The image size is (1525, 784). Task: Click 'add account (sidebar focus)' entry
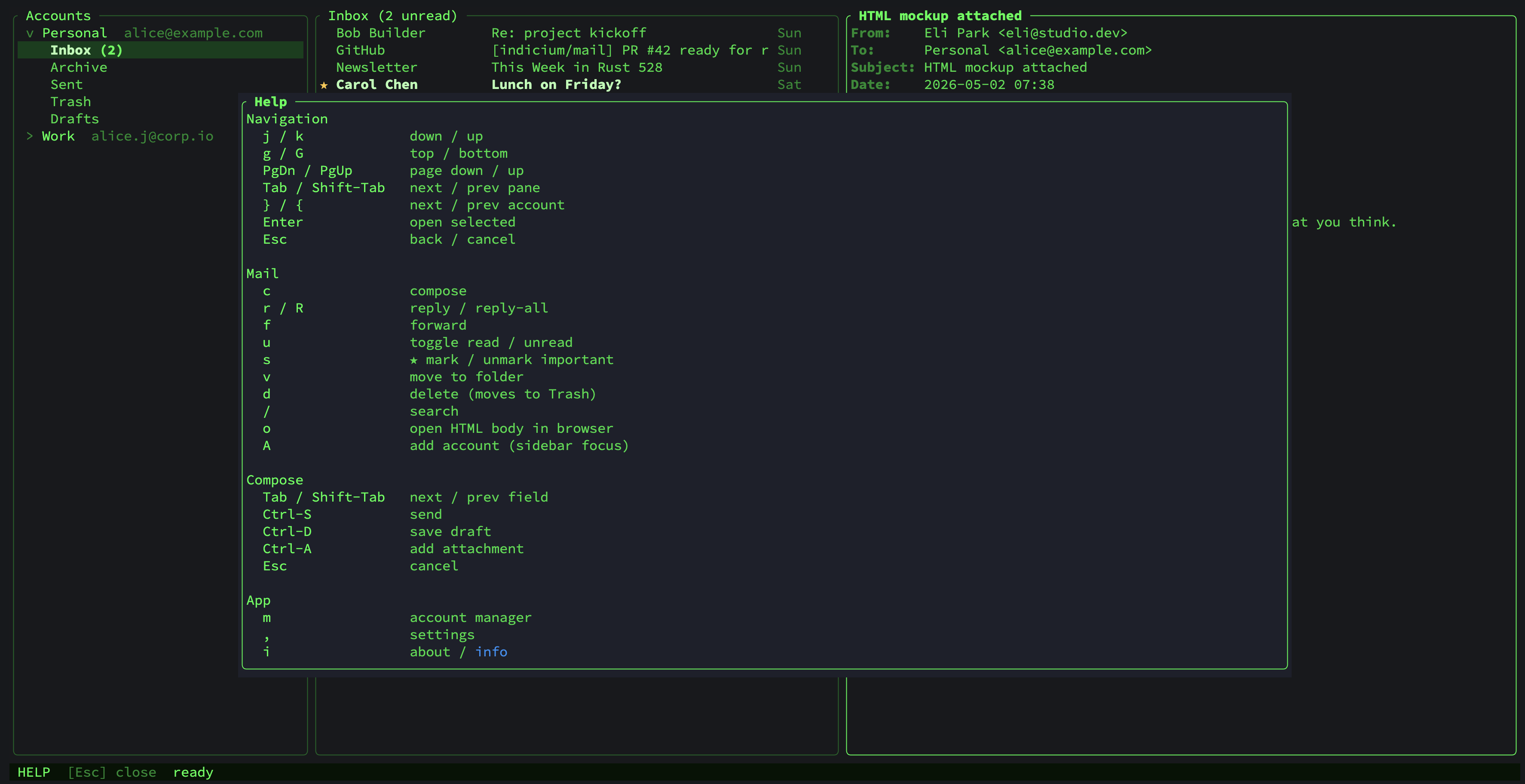[519, 446]
